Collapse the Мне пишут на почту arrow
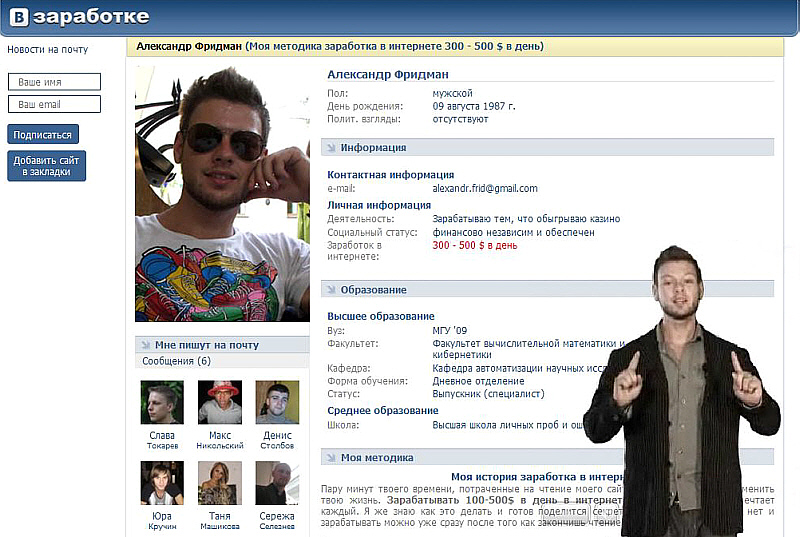800x537 pixels. coord(145,345)
